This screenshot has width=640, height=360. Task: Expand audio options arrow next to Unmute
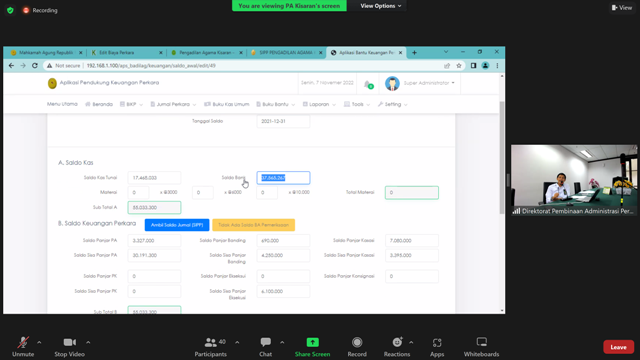coord(39,342)
